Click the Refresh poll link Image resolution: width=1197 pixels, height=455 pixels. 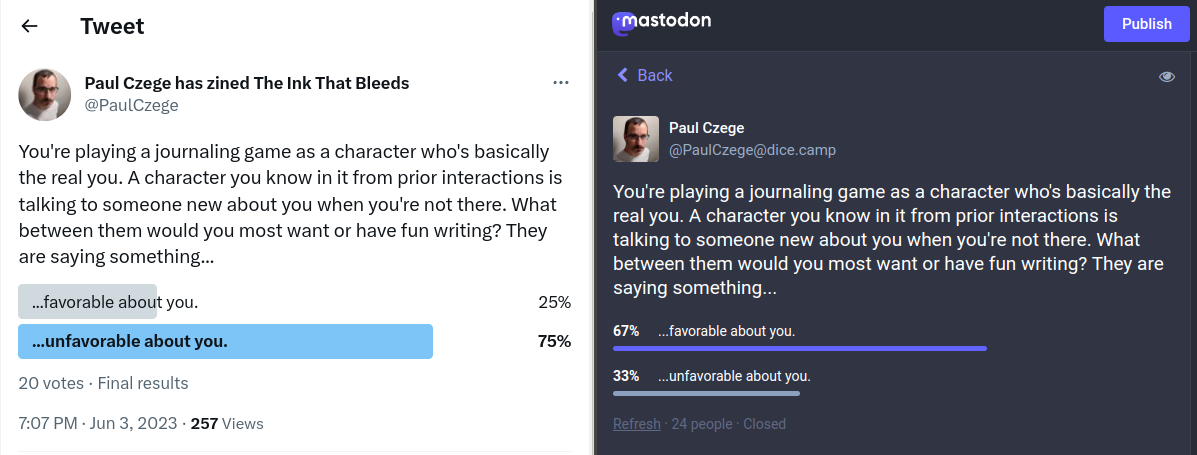click(x=636, y=424)
